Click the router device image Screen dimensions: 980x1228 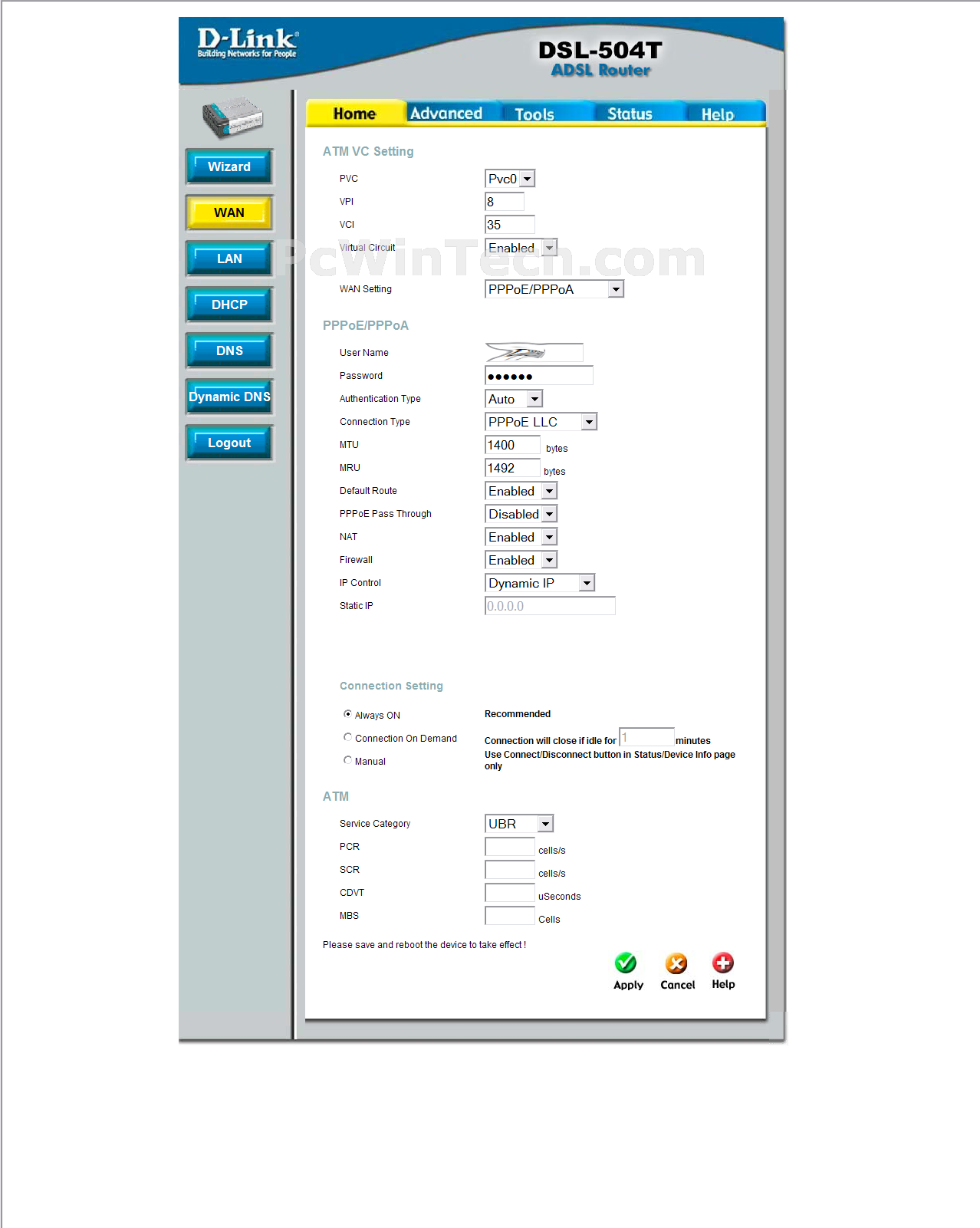(232, 117)
